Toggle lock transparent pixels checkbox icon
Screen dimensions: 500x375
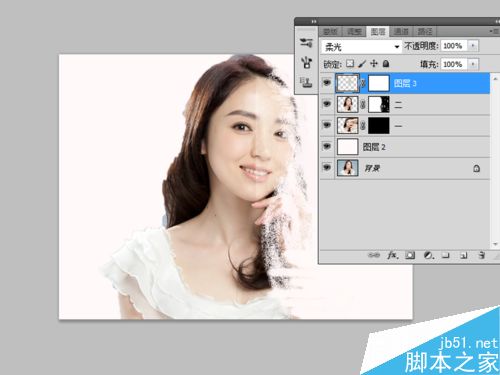tap(350, 63)
